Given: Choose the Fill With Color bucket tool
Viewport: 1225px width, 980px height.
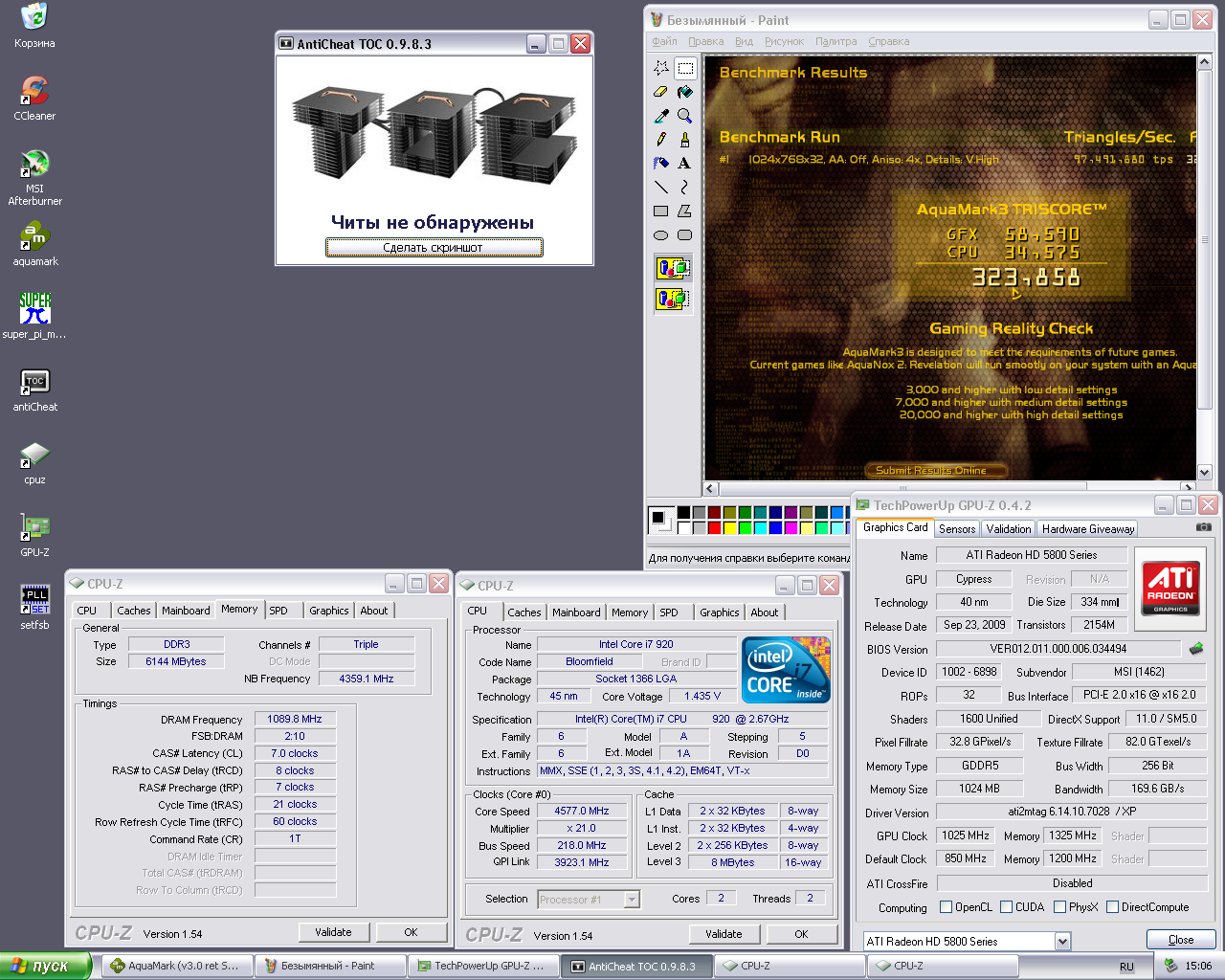Looking at the screenshot, I should pos(685,92).
